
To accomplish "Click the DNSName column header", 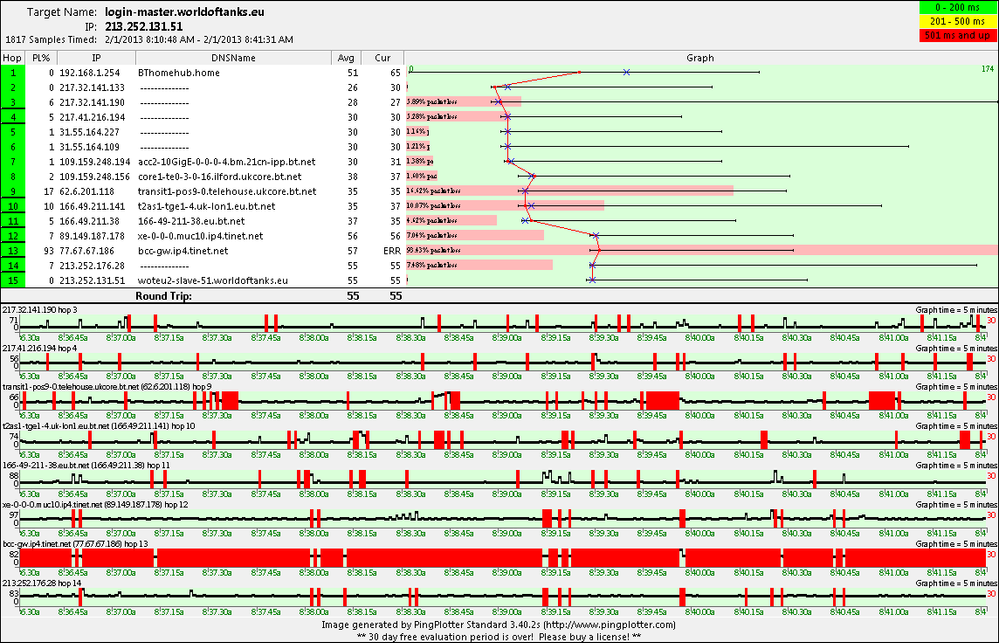I will [233, 58].
